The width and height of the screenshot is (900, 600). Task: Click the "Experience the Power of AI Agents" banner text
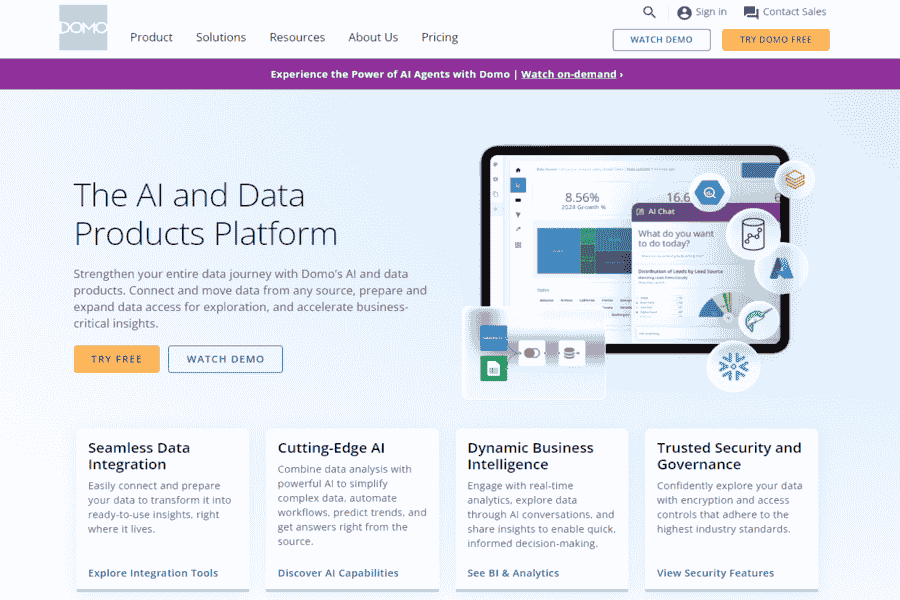(x=390, y=74)
